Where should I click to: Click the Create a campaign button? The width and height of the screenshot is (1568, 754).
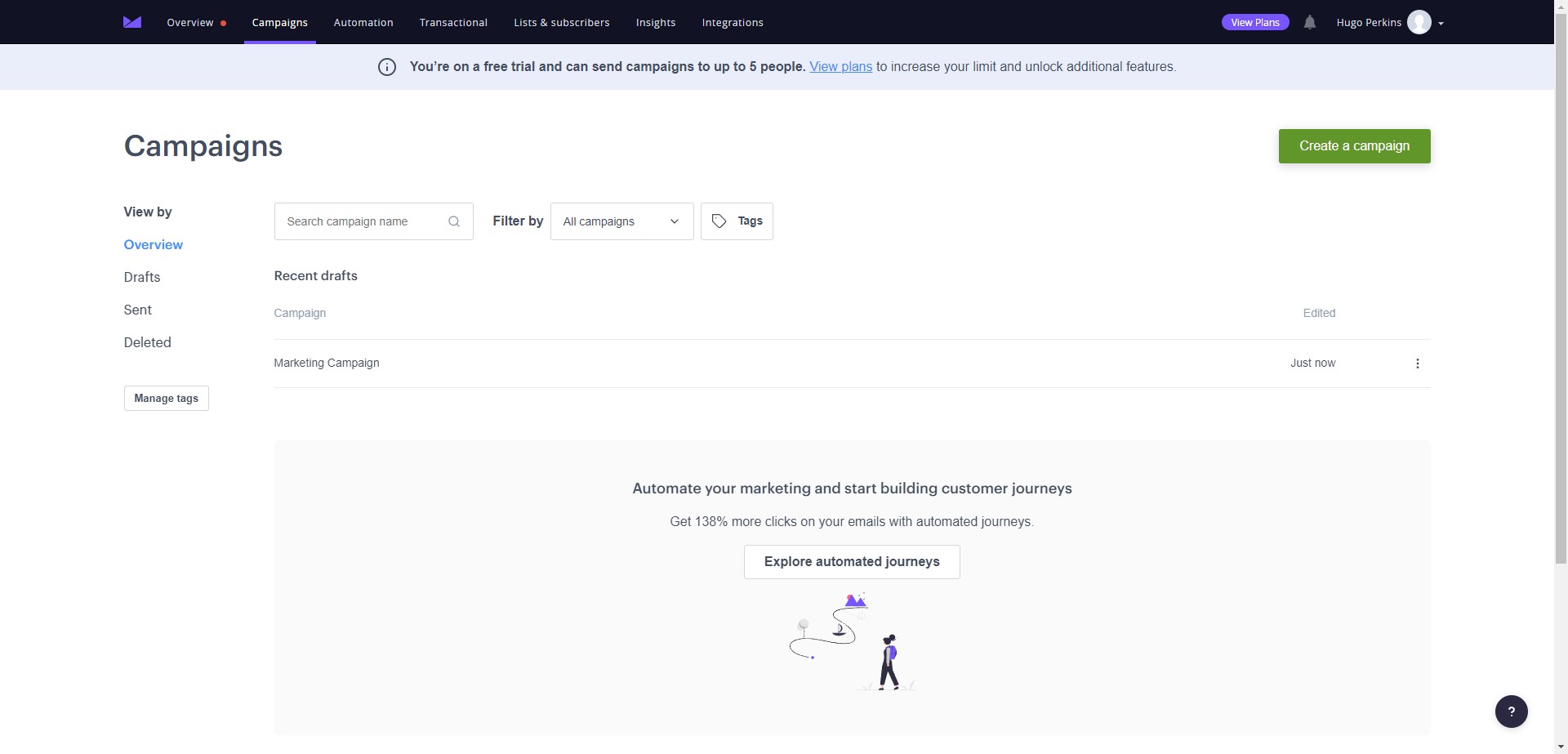pyautogui.click(x=1355, y=146)
